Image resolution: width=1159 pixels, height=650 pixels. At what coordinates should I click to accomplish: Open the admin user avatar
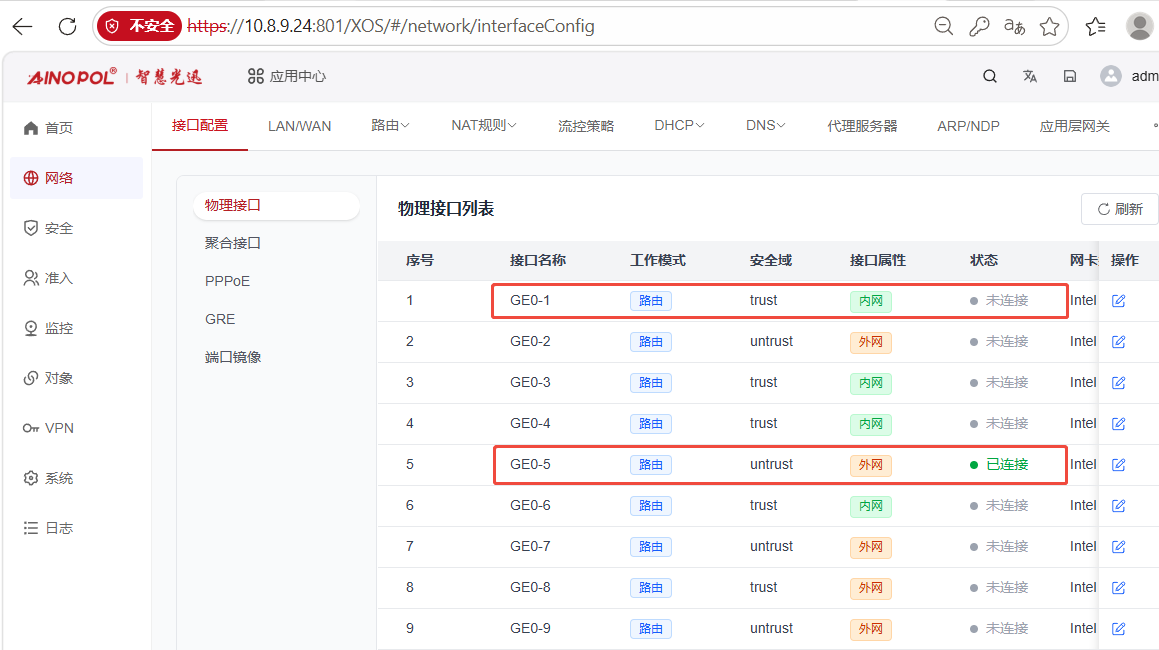[x=1110, y=76]
